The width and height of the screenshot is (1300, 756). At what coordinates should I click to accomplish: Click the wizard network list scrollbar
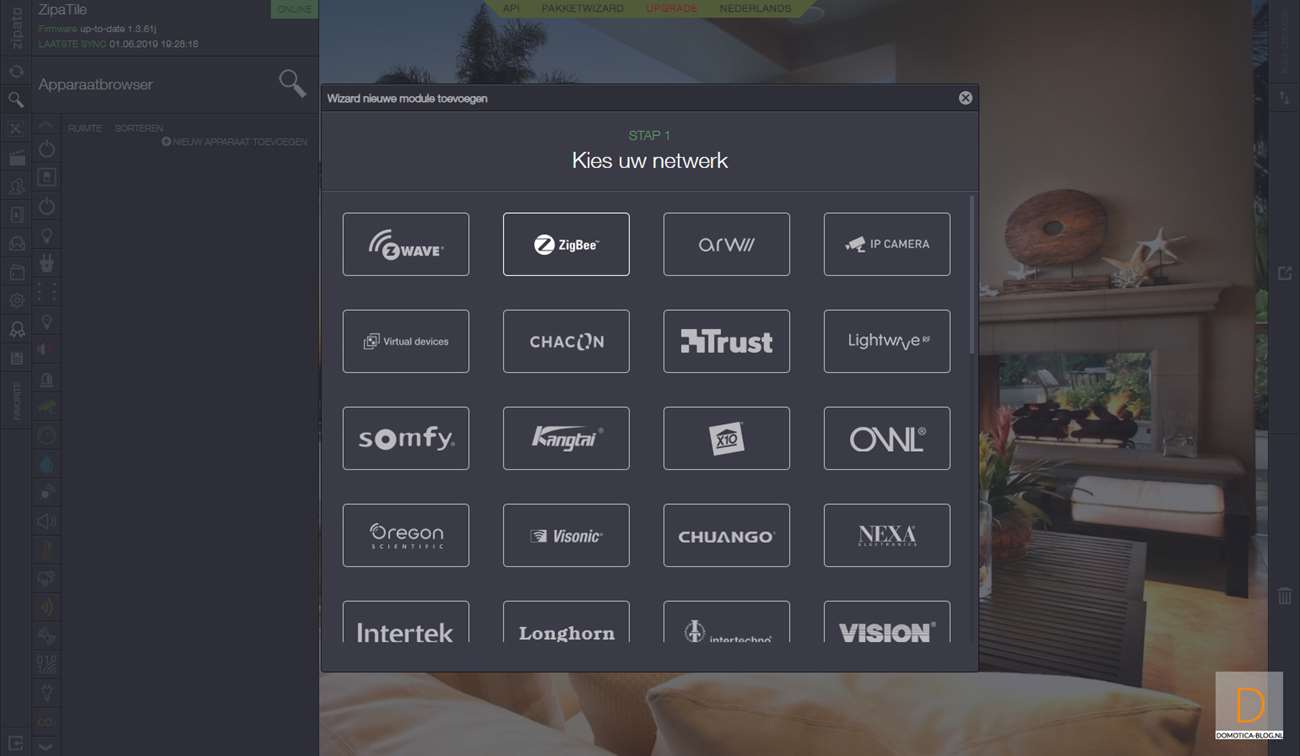tap(972, 275)
